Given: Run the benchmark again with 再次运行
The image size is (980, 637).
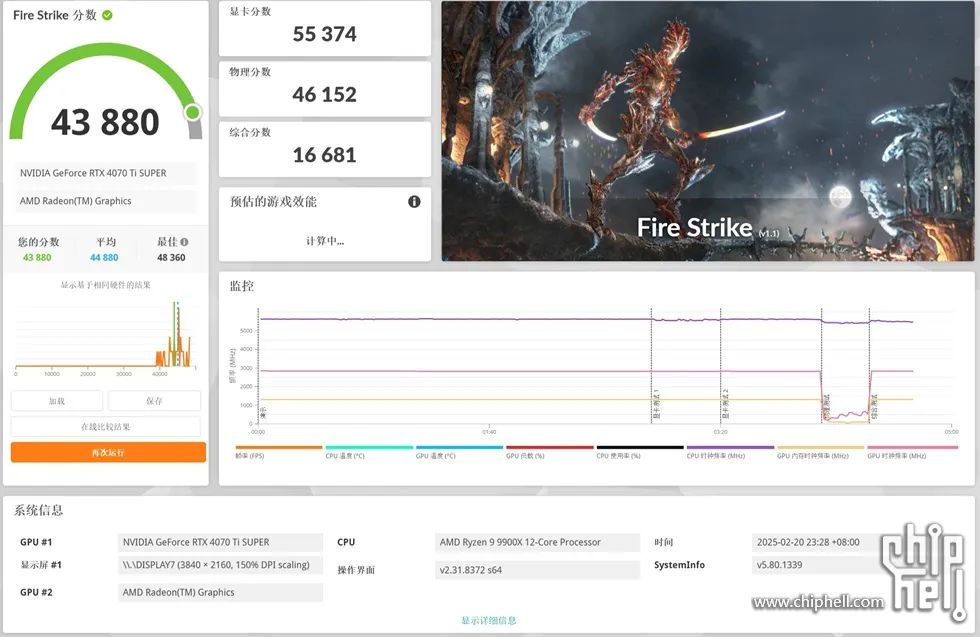Looking at the screenshot, I should (108, 452).
